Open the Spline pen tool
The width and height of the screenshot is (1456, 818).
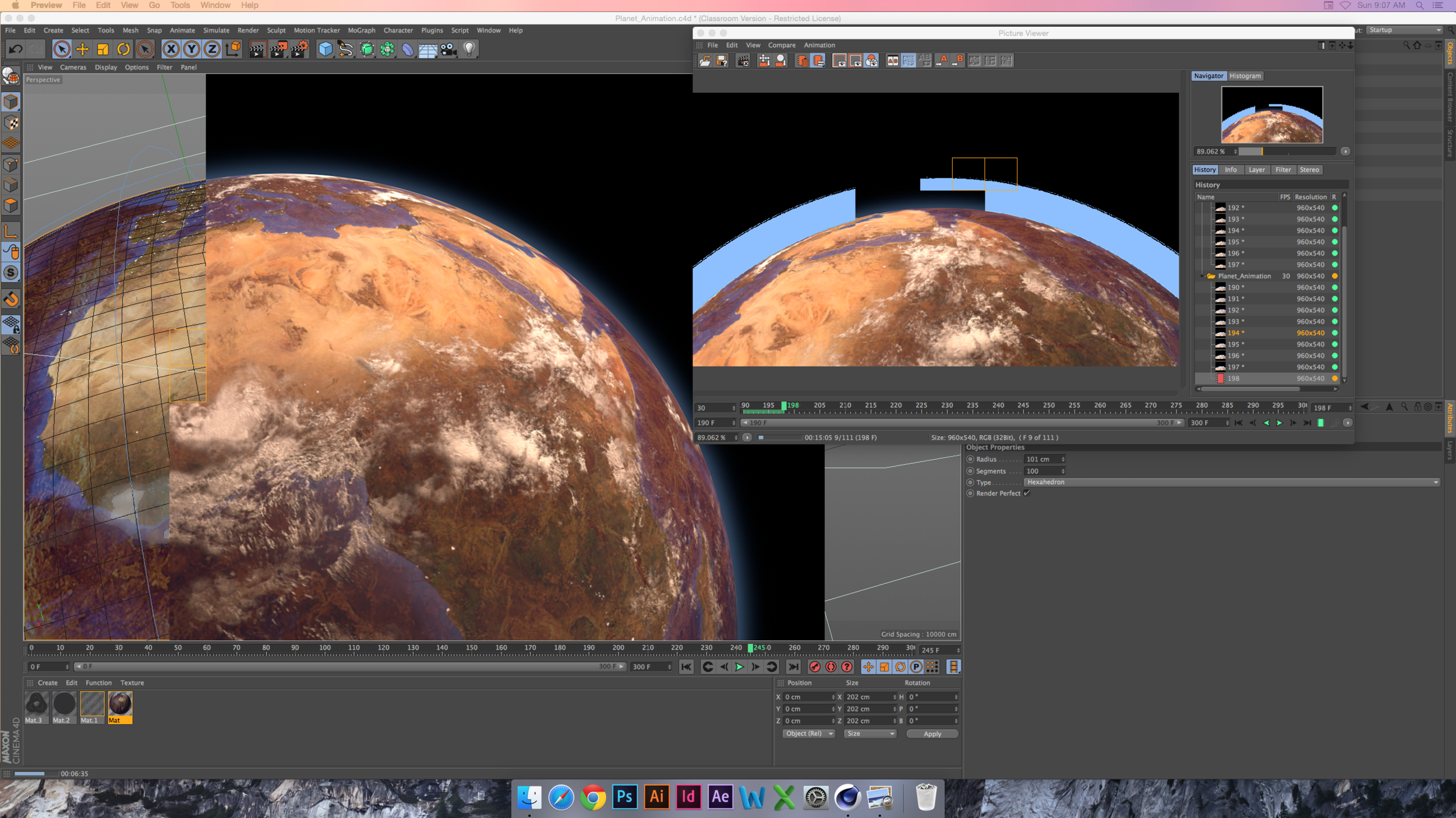click(345, 49)
